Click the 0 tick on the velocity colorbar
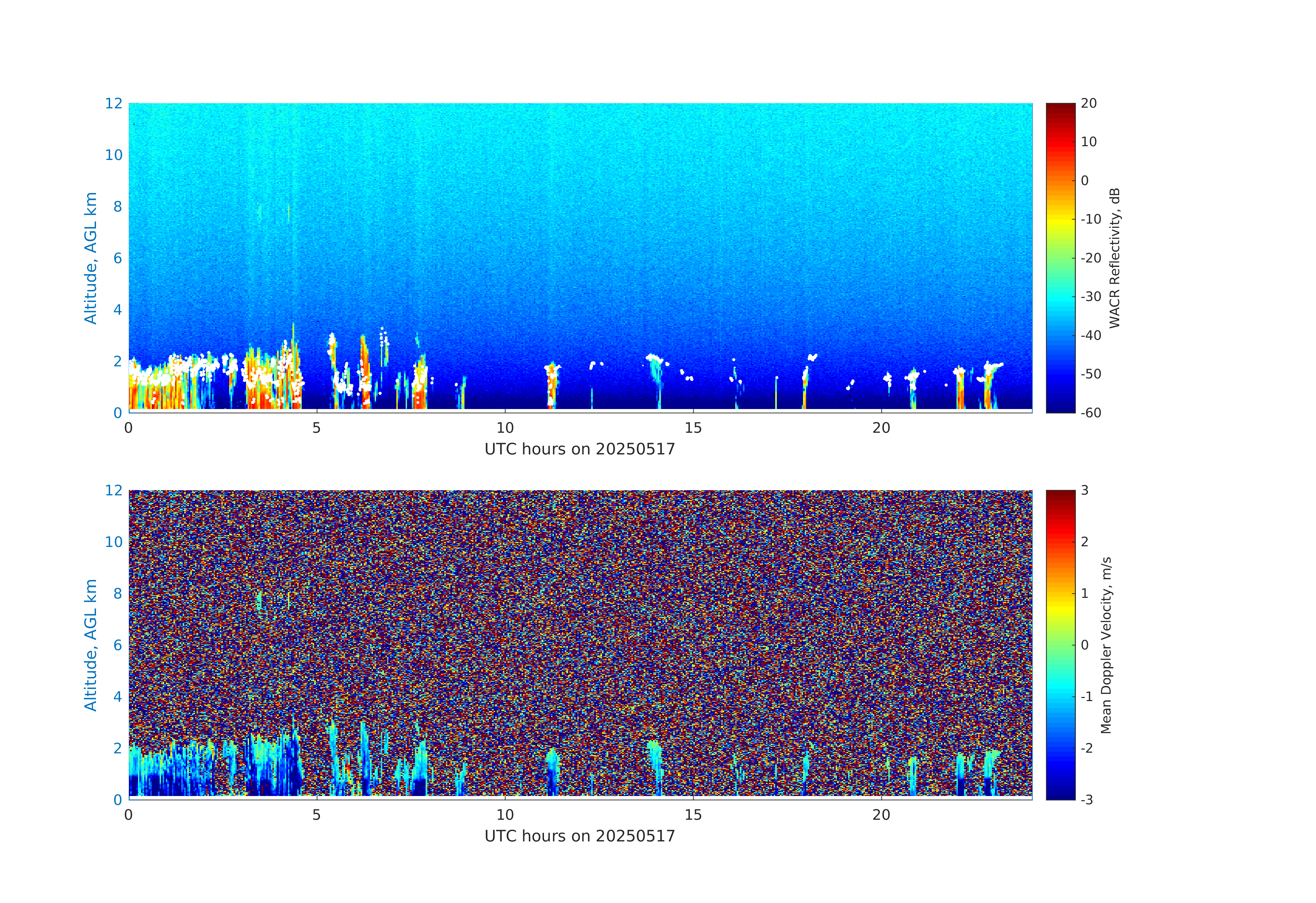This screenshot has width=1316, height=903. (x=1084, y=645)
